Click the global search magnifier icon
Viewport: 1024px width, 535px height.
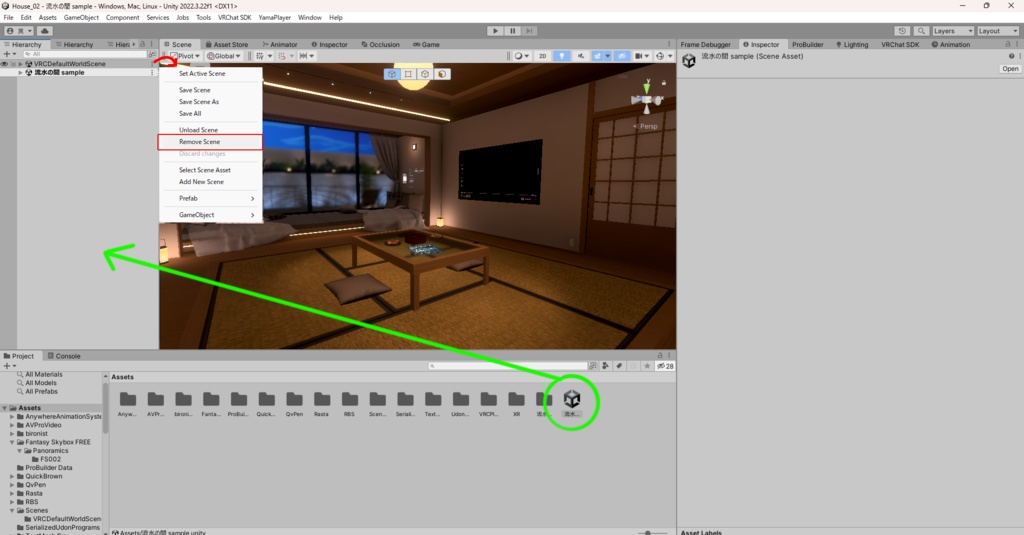pyautogui.click(x=921, y=31)
